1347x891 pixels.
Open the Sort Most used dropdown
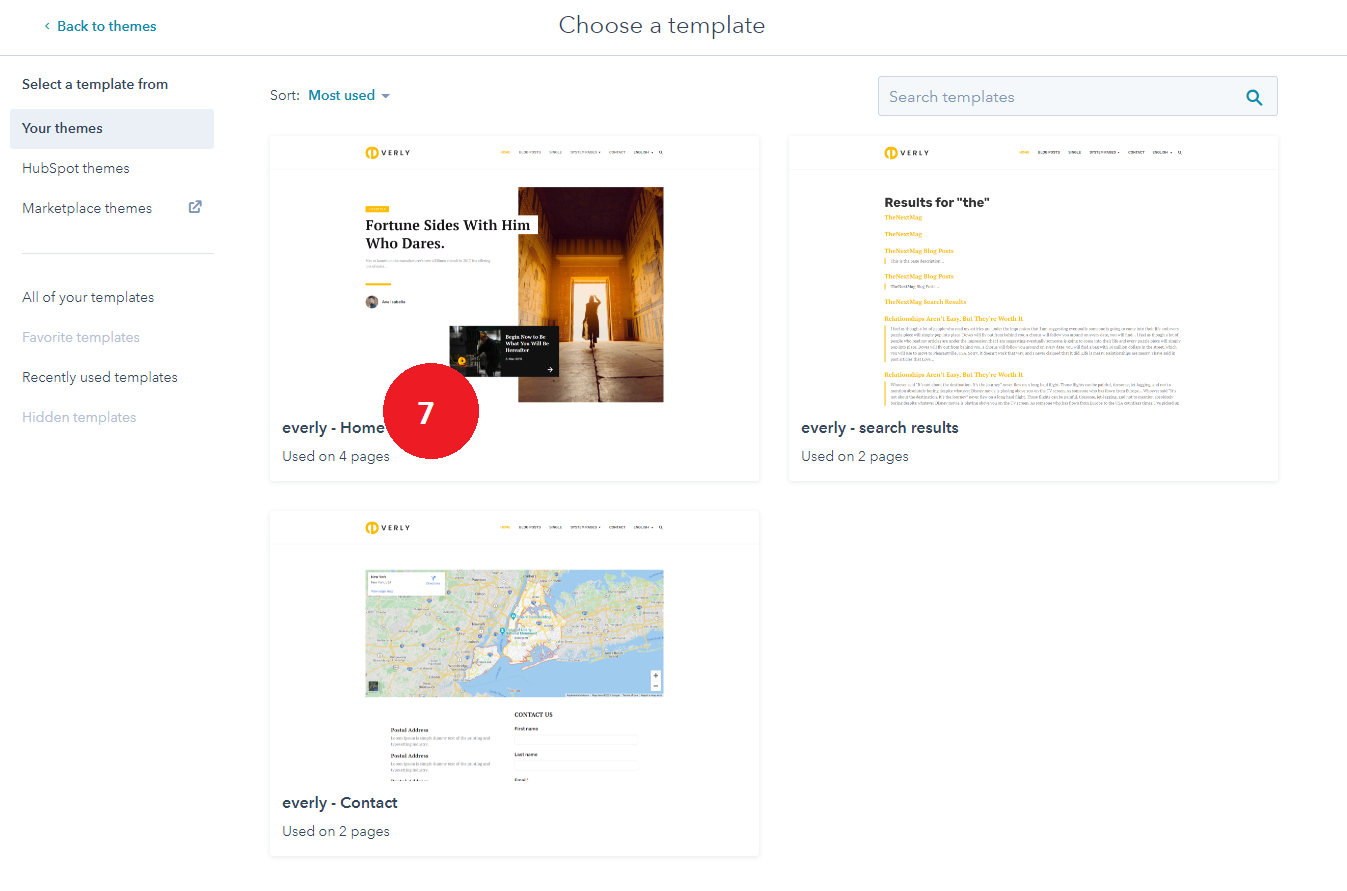[349, 96]
